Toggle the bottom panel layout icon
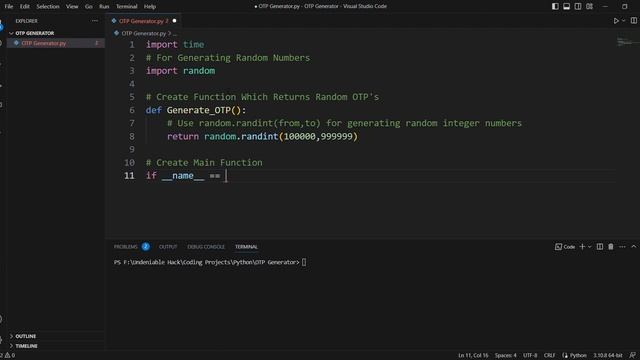Viewport: 640px width, 360px height. pos(567,6)
